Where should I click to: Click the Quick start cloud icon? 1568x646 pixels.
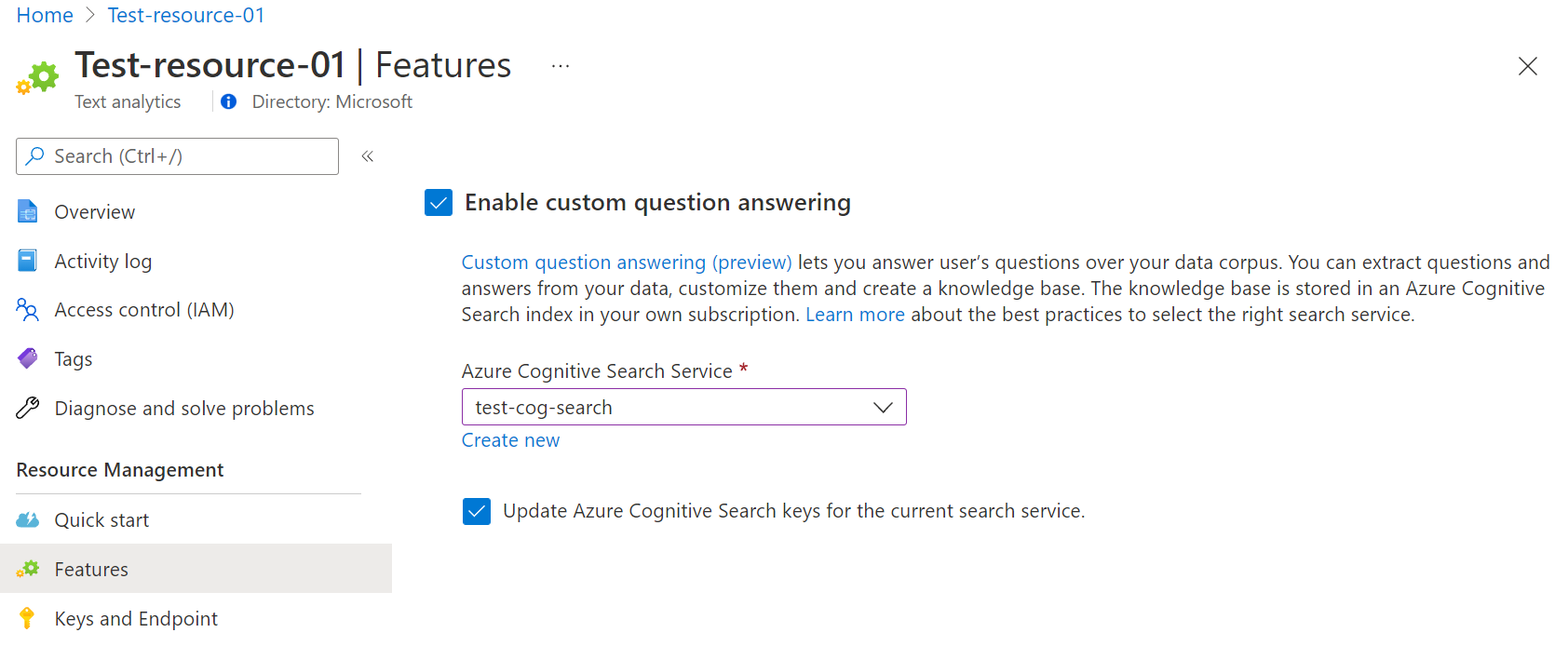coord(28,519)
